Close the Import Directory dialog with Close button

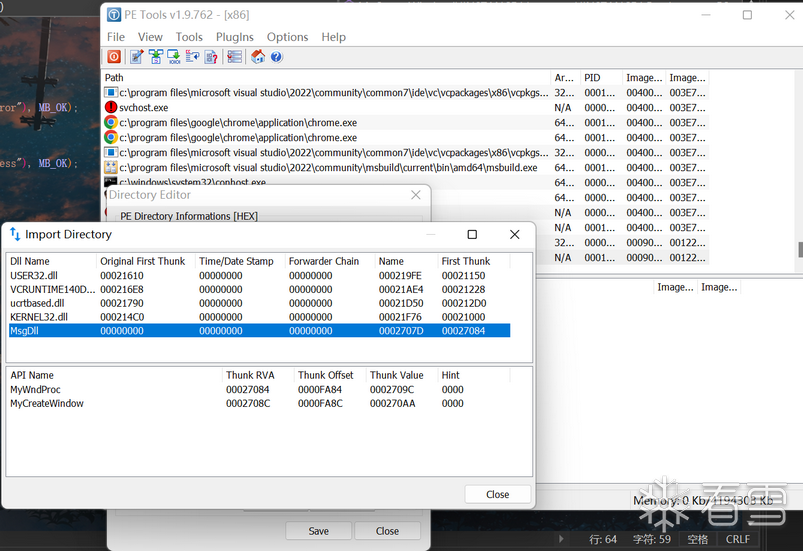coord(497,494)
